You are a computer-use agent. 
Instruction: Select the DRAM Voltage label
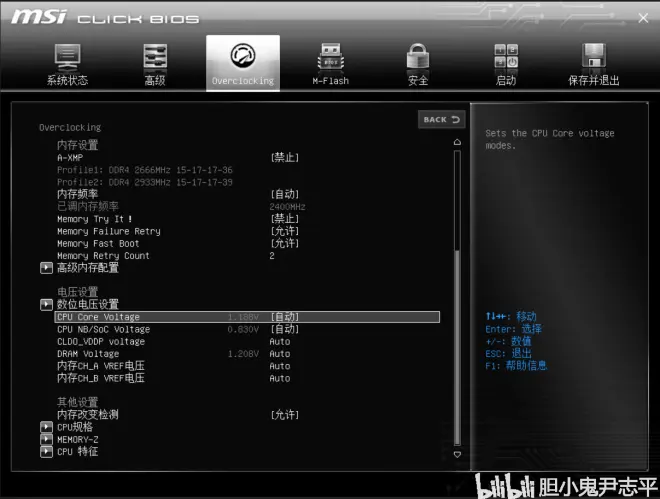click(88, 354)
